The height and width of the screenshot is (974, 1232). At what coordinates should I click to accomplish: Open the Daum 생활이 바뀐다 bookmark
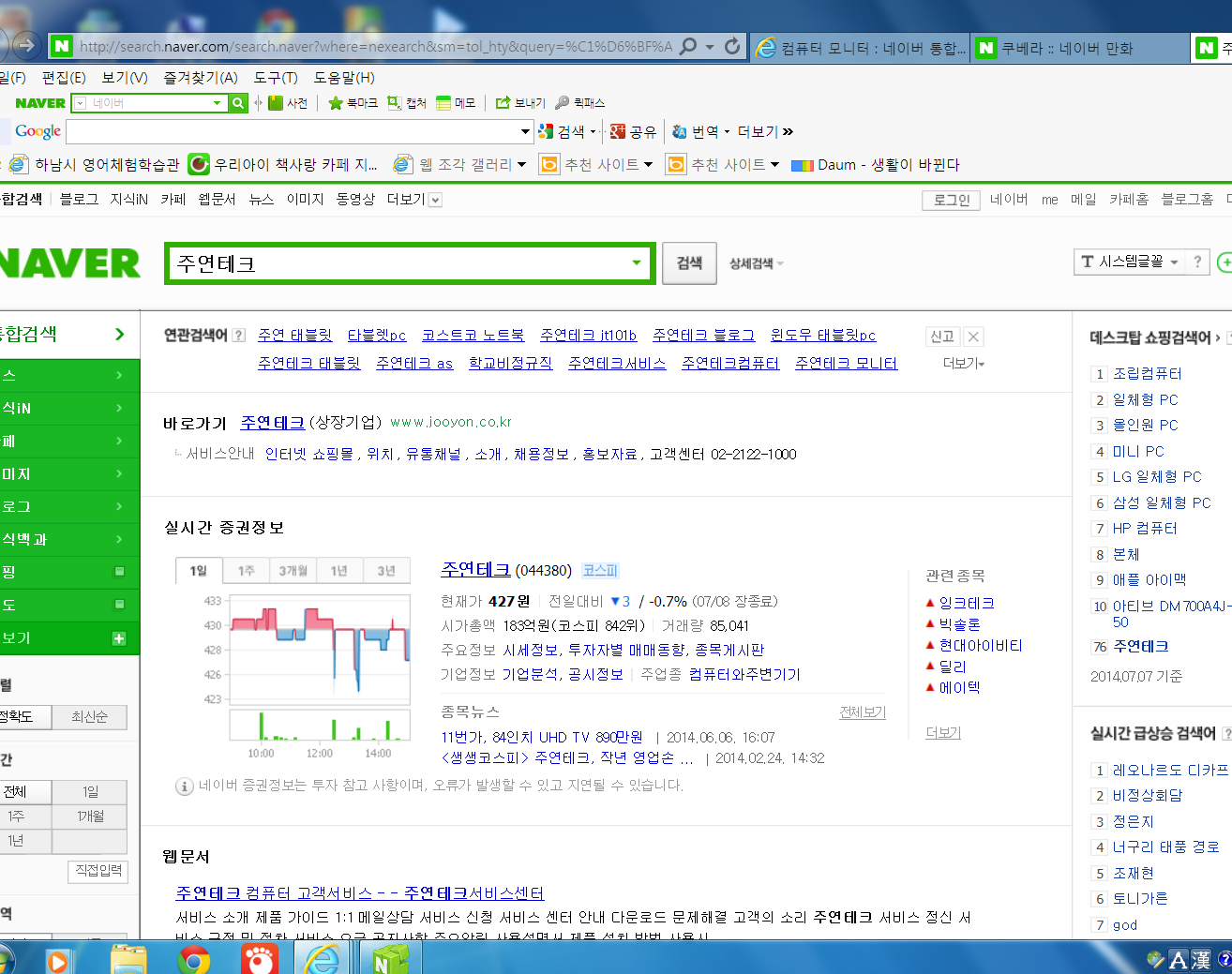pos(876,165)
